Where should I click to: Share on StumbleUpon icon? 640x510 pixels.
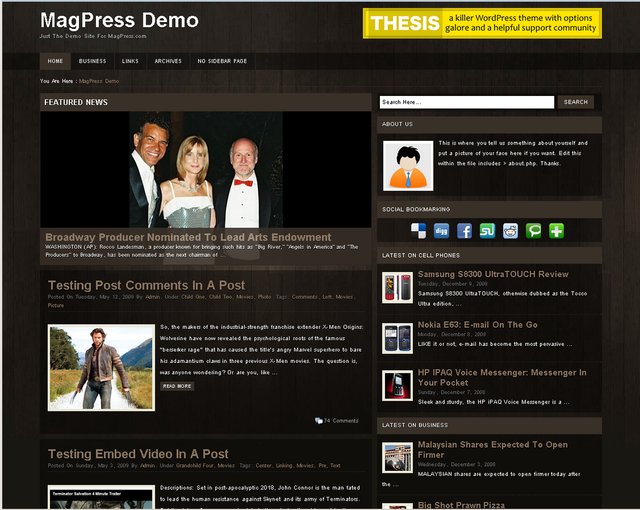(487, 231)
